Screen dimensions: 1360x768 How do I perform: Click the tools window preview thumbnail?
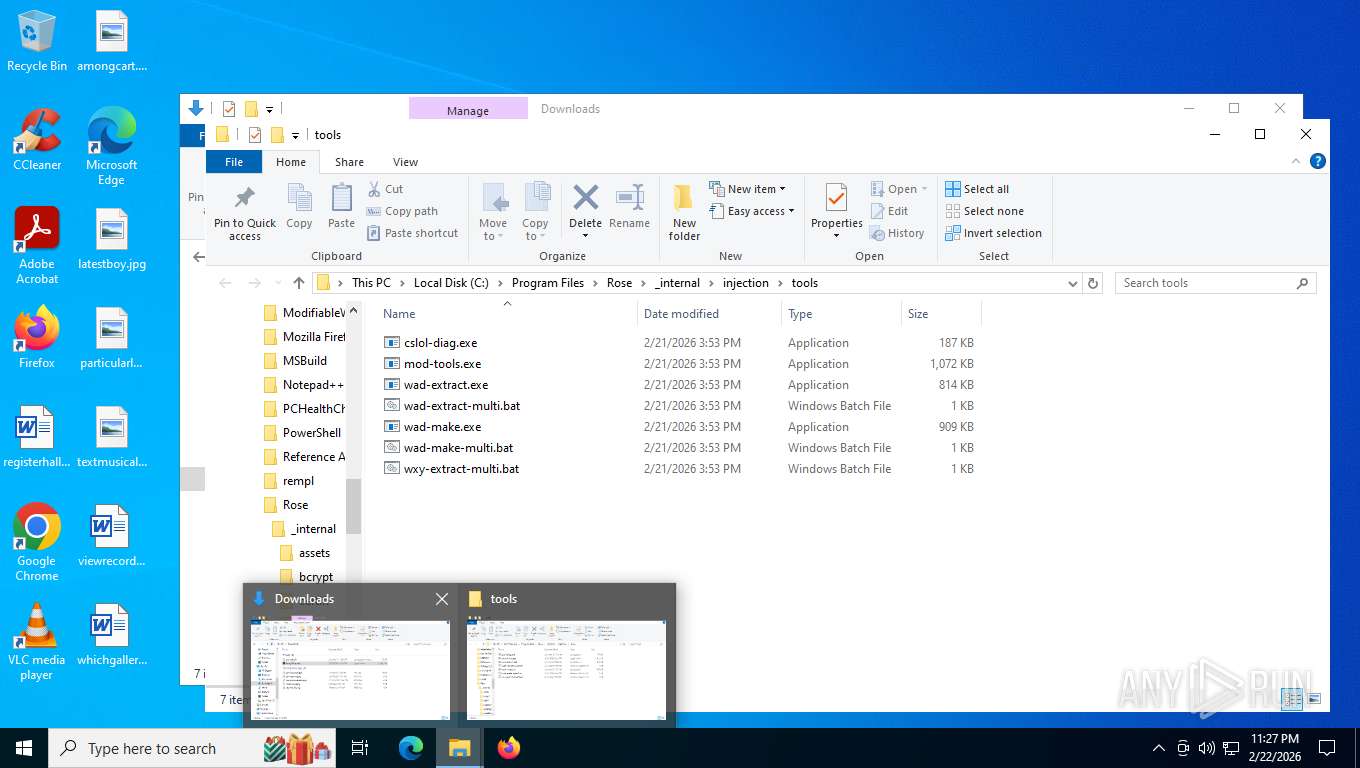pyautogui.click(x=566, y=668)
